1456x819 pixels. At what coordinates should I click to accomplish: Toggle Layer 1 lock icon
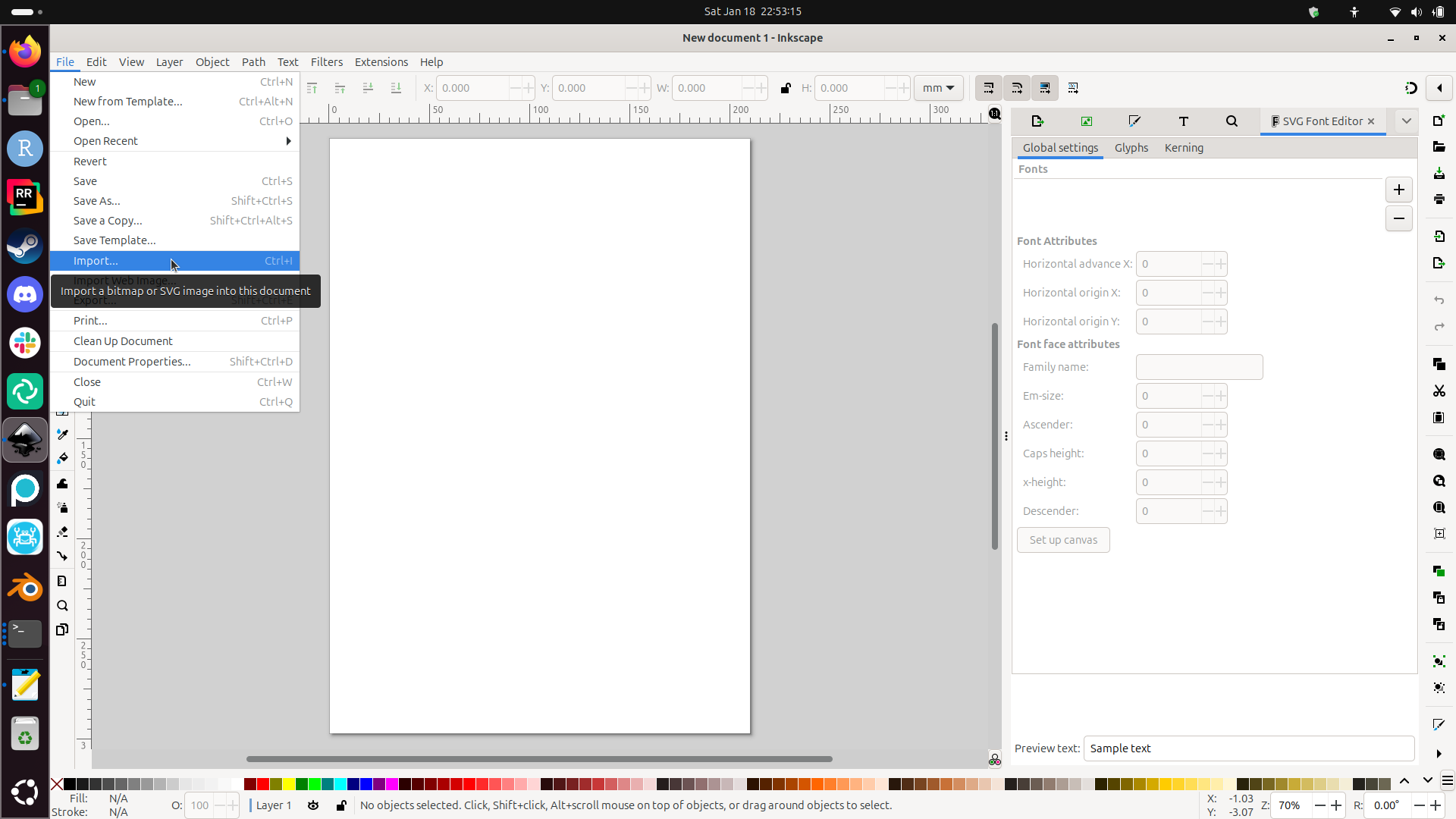341,805
